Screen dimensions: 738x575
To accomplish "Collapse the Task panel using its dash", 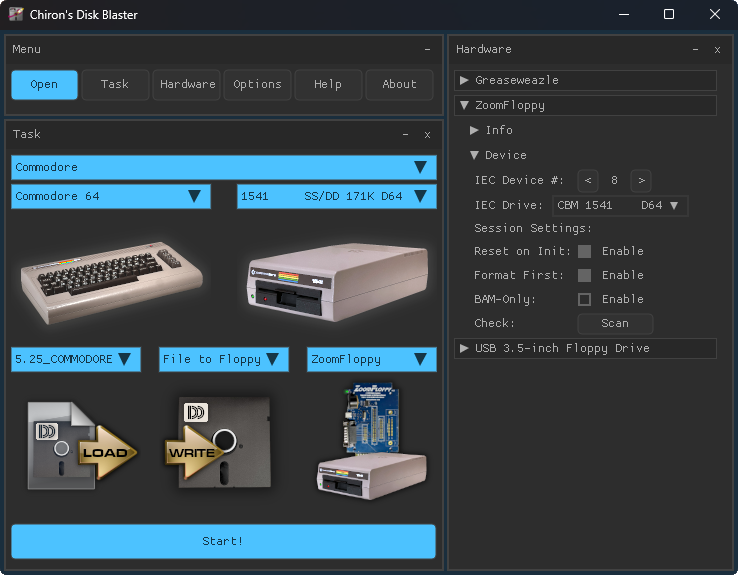I will [405, 135].
